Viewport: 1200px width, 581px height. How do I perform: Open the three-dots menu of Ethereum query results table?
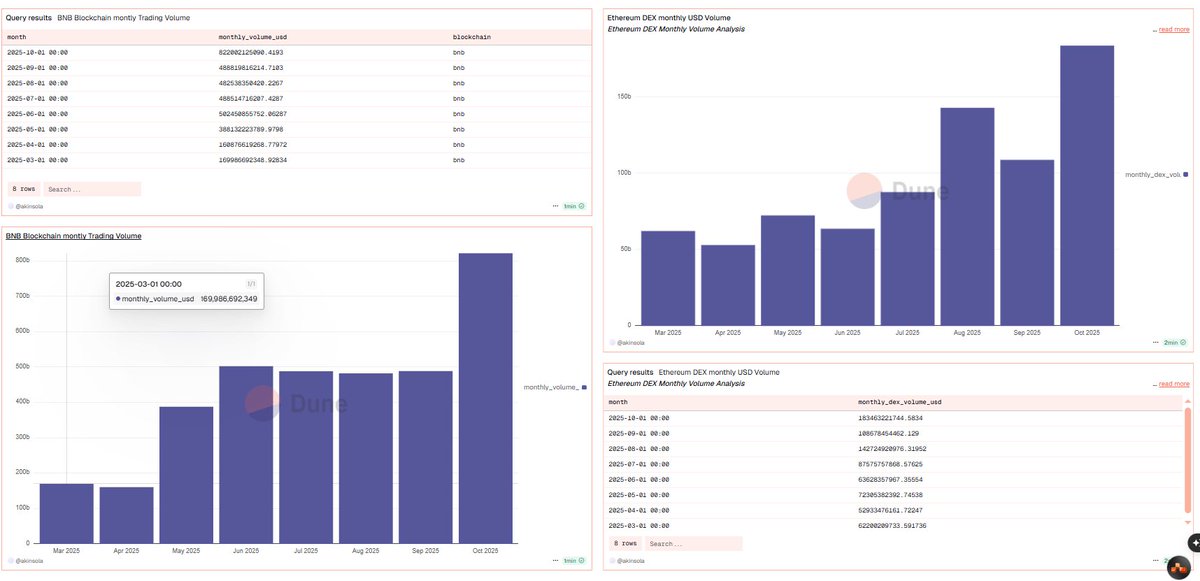tap(1156, 559)
